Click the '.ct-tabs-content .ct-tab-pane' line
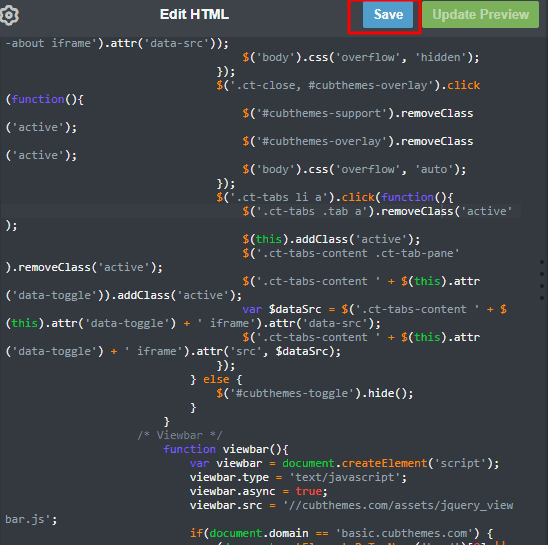This screenshot has height=545, width=548. [351, 253]
